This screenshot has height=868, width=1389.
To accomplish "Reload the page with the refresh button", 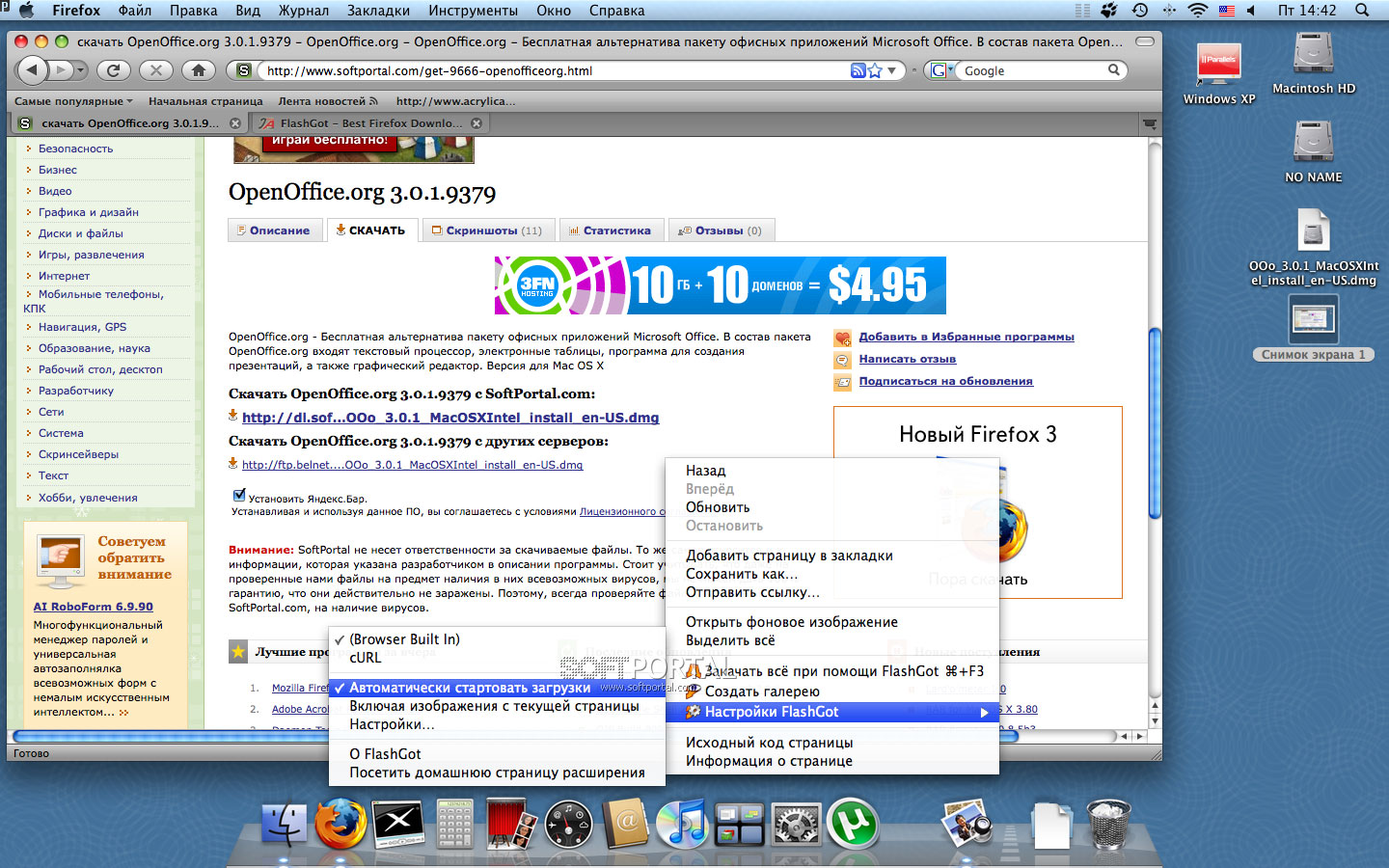I will click(114, 69).
